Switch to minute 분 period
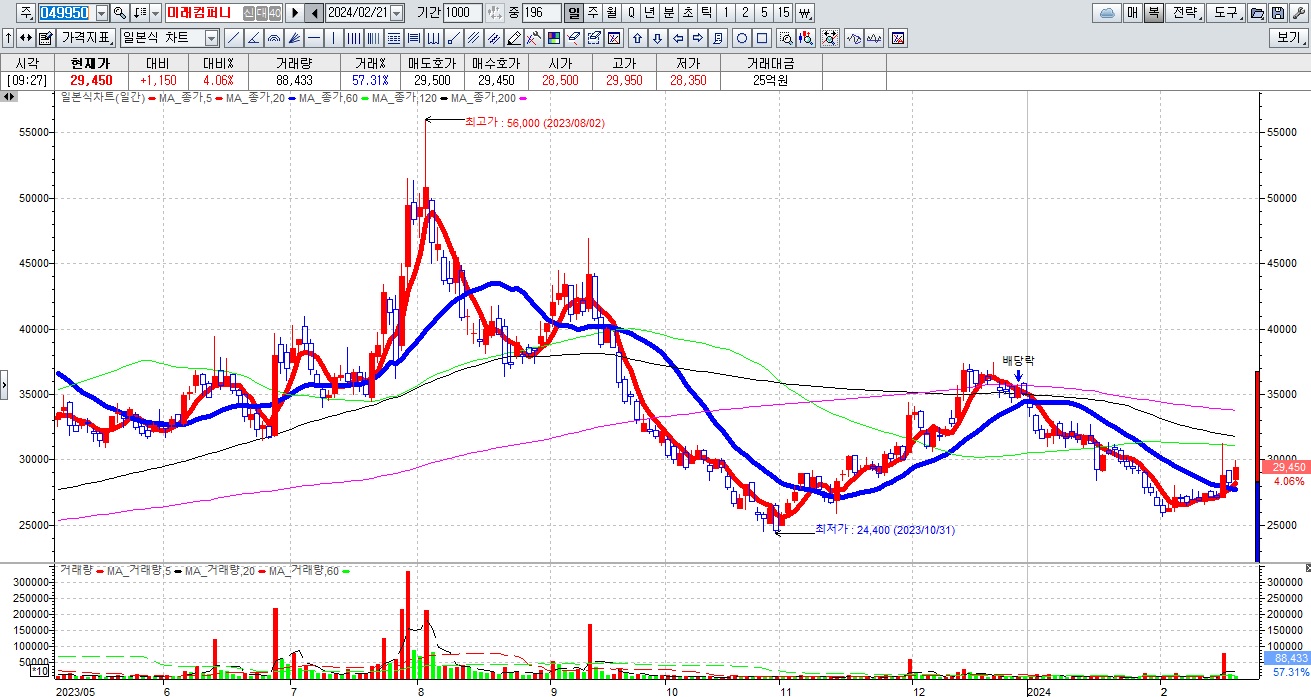The image size is (1311, 697). click(x=669, y=13)
